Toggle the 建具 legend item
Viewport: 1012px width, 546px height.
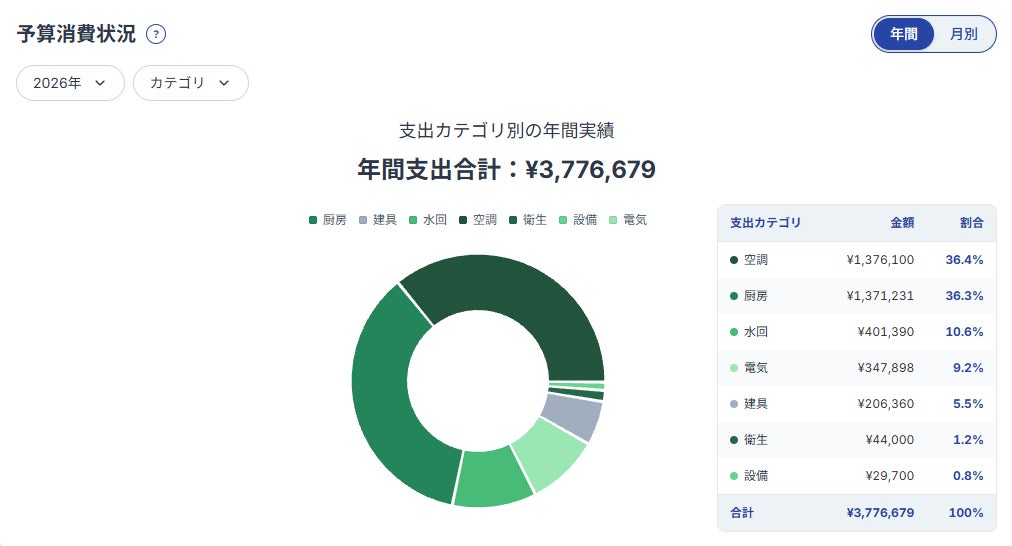[378, 220]
